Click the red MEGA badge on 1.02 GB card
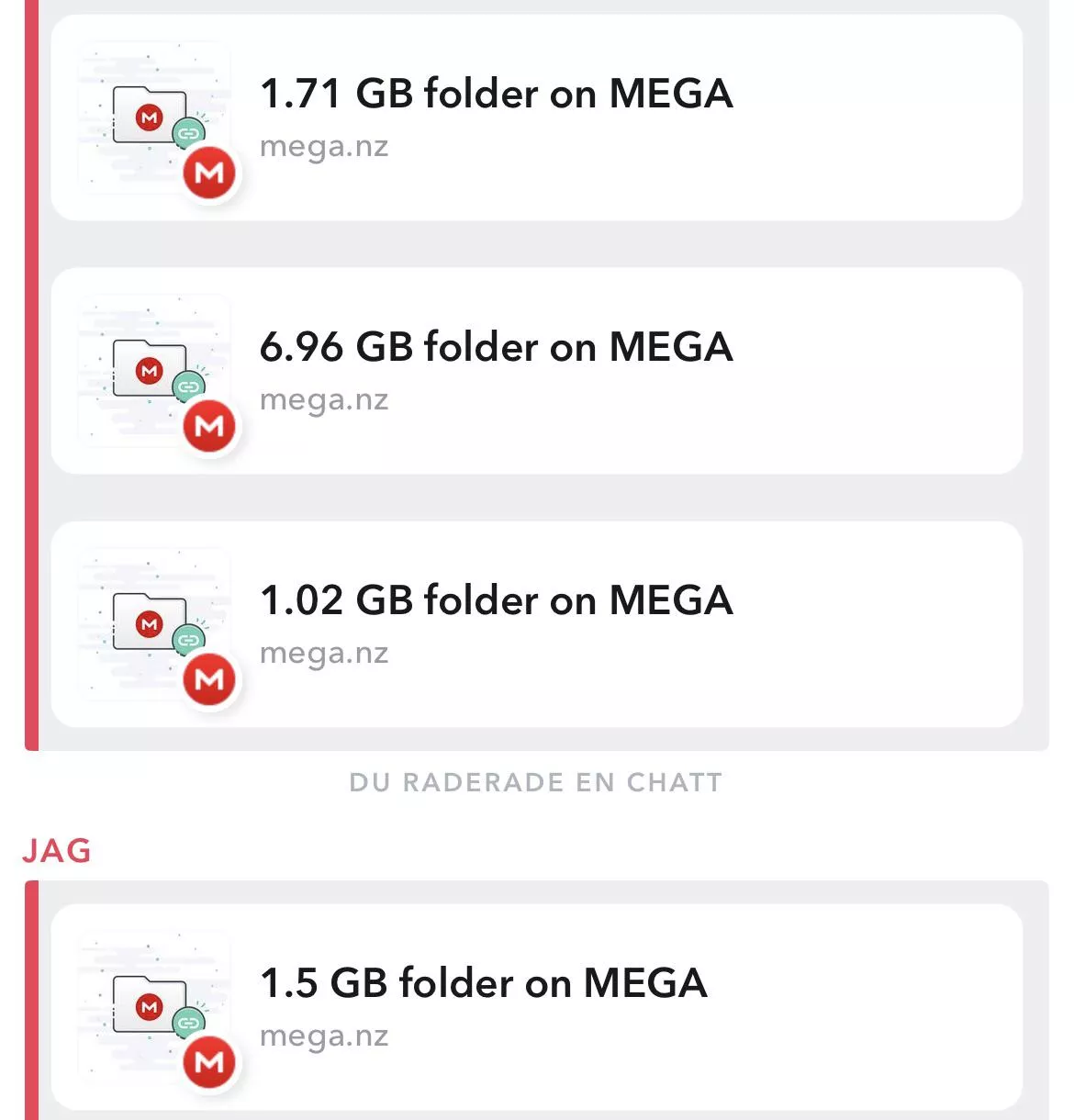This screenshot has height=1120, width=1074. (x=210, y=679)
